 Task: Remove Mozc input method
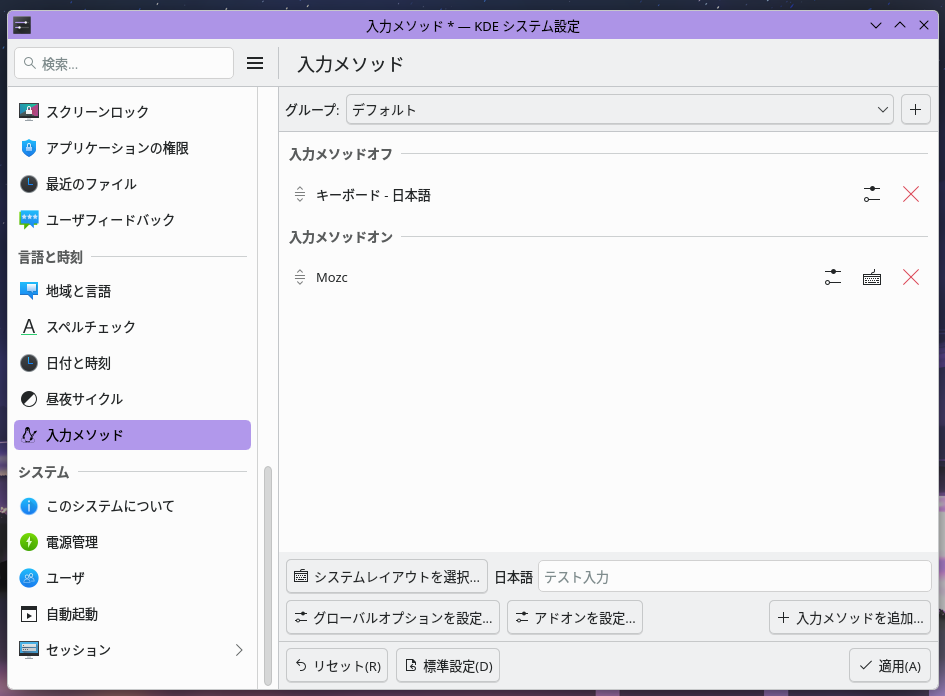pyautogui.click(x=910, y=277)
